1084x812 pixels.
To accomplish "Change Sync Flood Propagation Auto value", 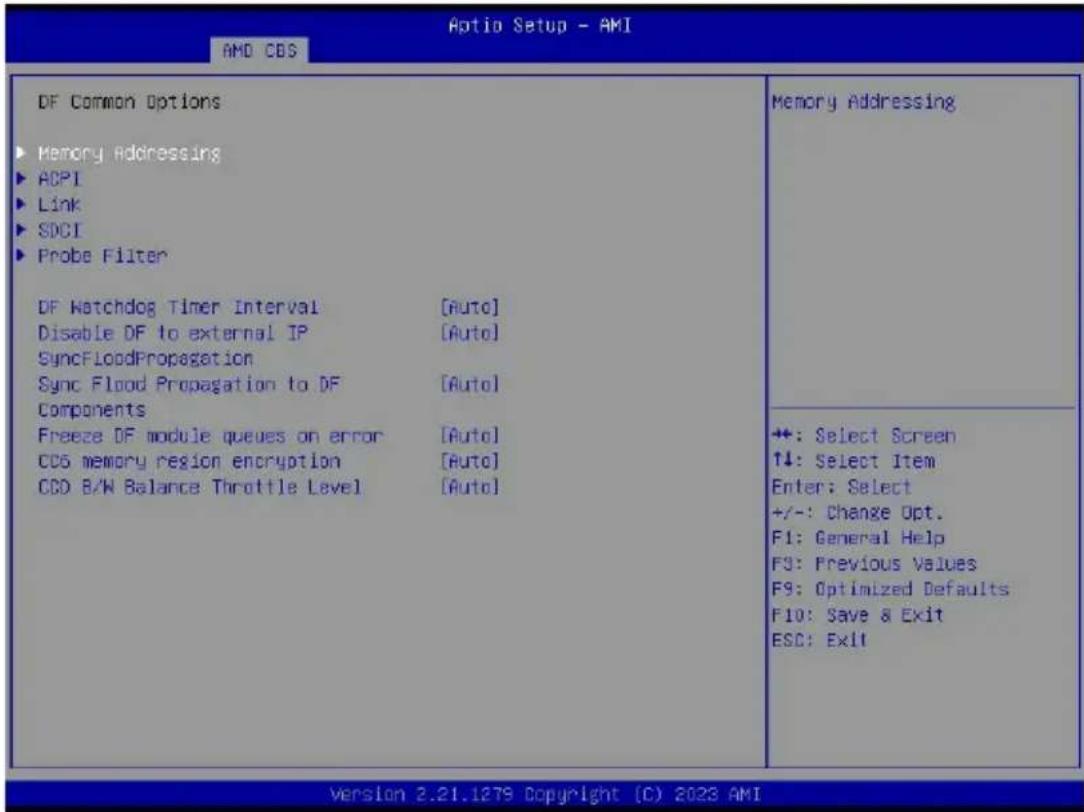I will tap(469, 384).
